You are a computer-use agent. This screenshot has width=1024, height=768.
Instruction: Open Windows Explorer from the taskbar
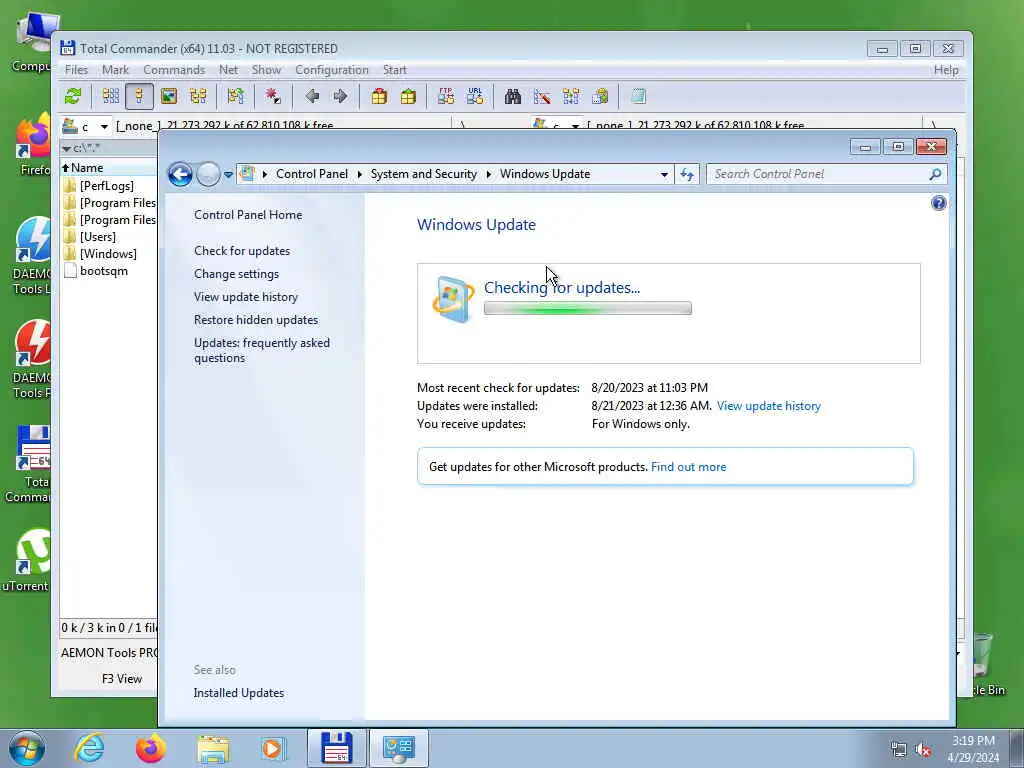tap(213, 749)
